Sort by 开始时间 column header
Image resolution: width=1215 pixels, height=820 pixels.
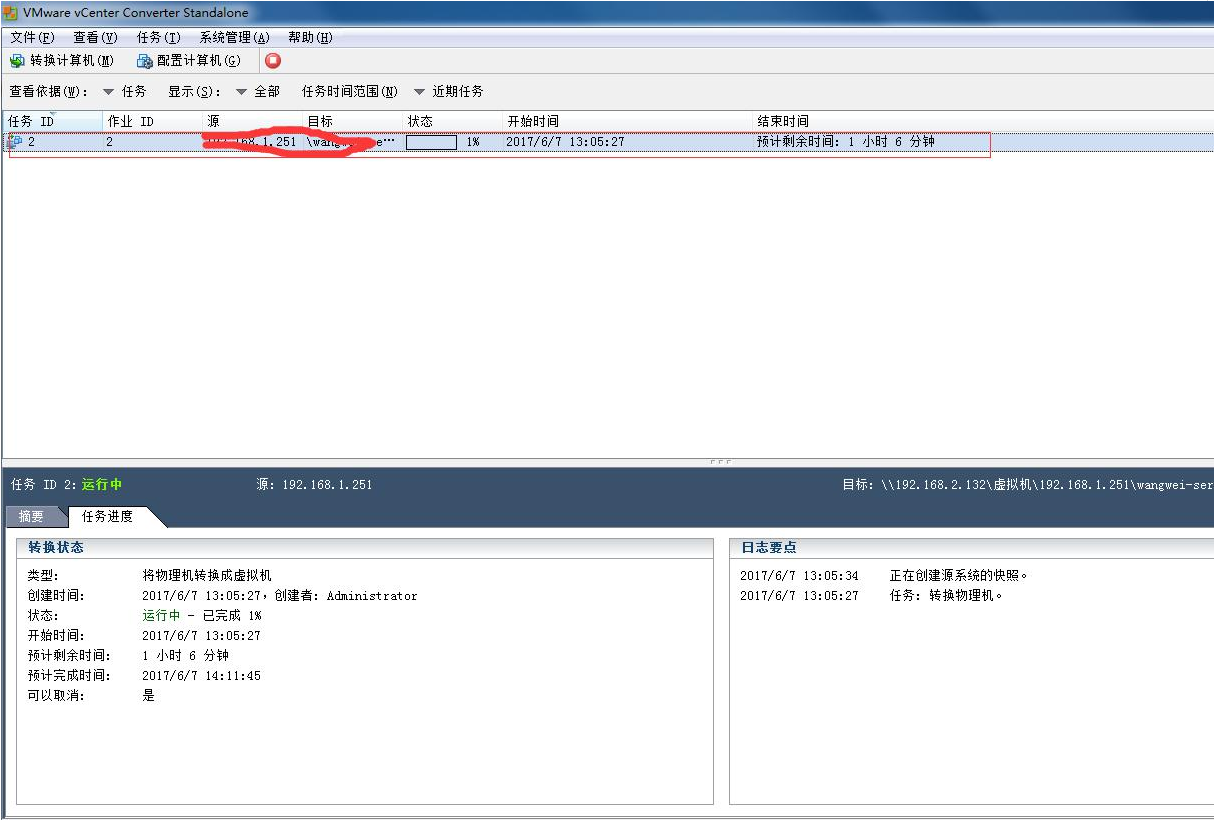pos(627,121)
